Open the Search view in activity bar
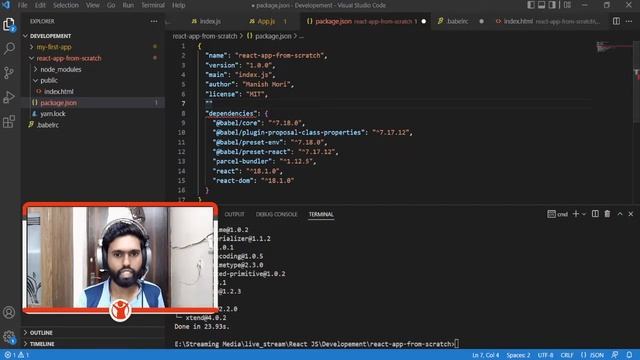This screenshot has height=360, width=640. 9,49
